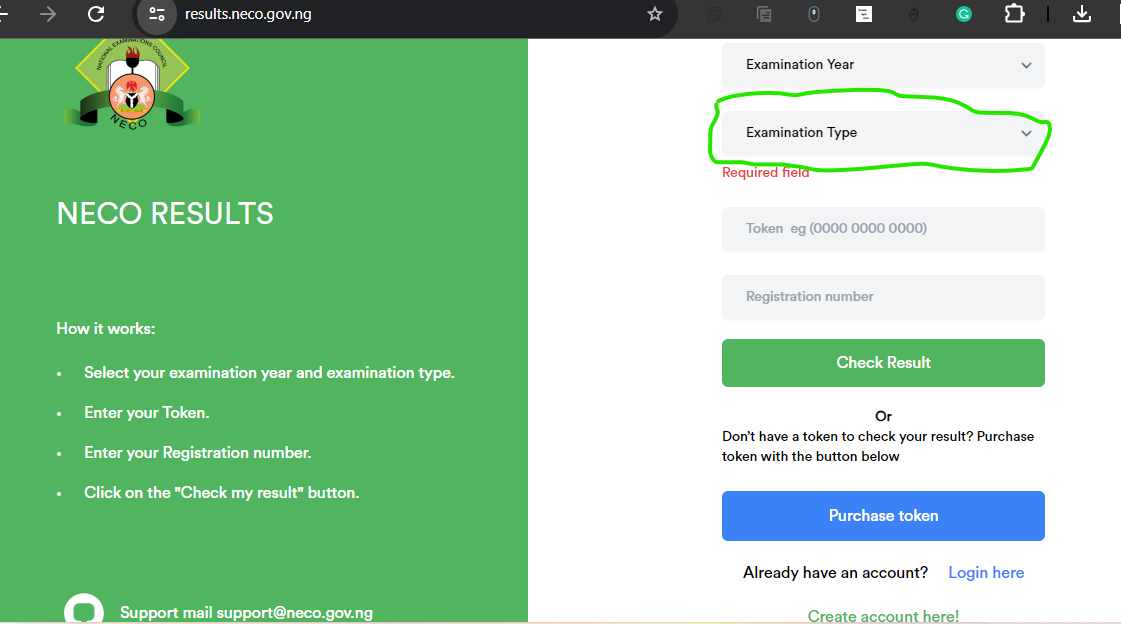Reload the page with the refresh icon
Screen dimensions: 1121x624
pyautogui.click(x=96, y=14)
